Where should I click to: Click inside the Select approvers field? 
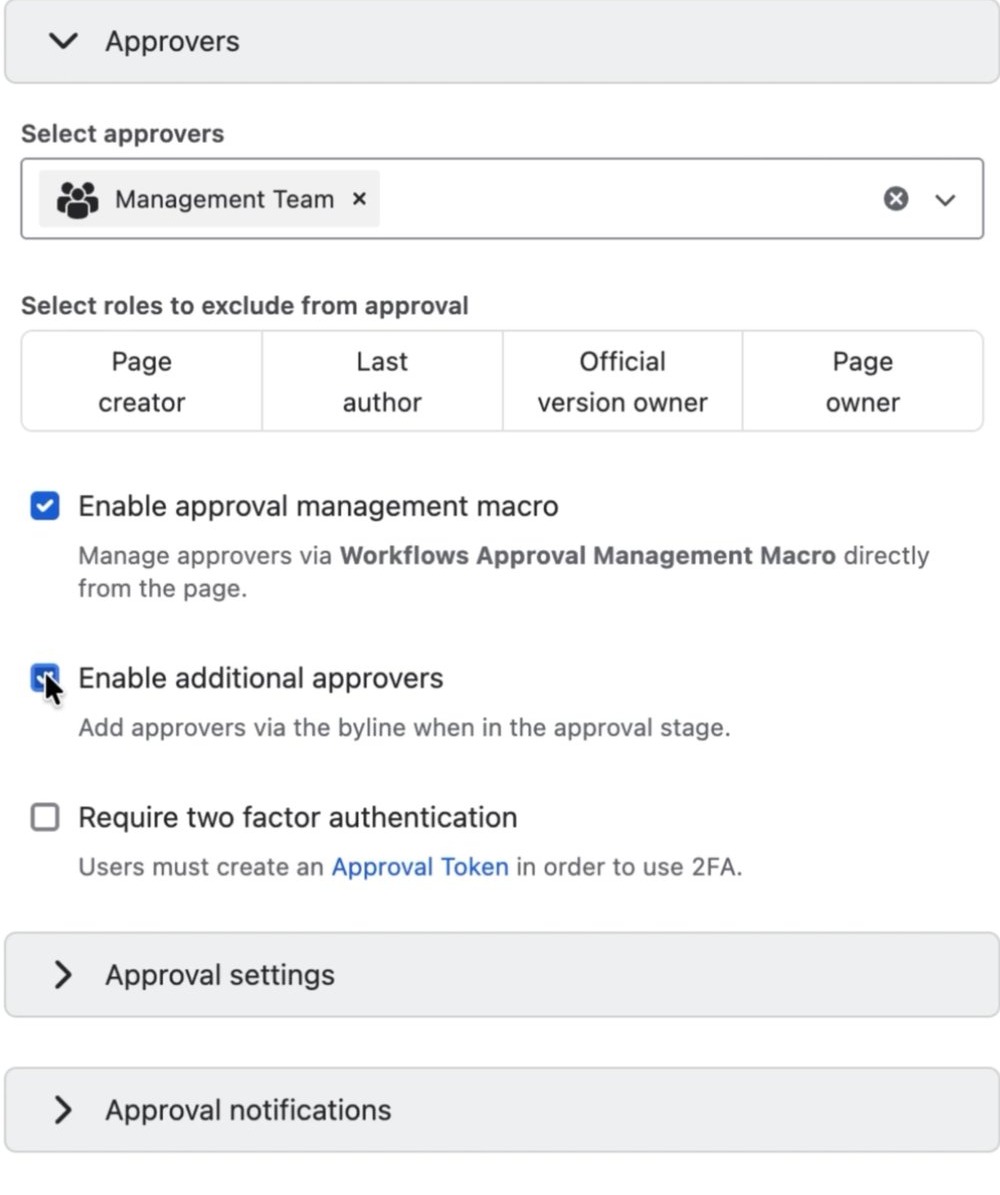[502, 199]
